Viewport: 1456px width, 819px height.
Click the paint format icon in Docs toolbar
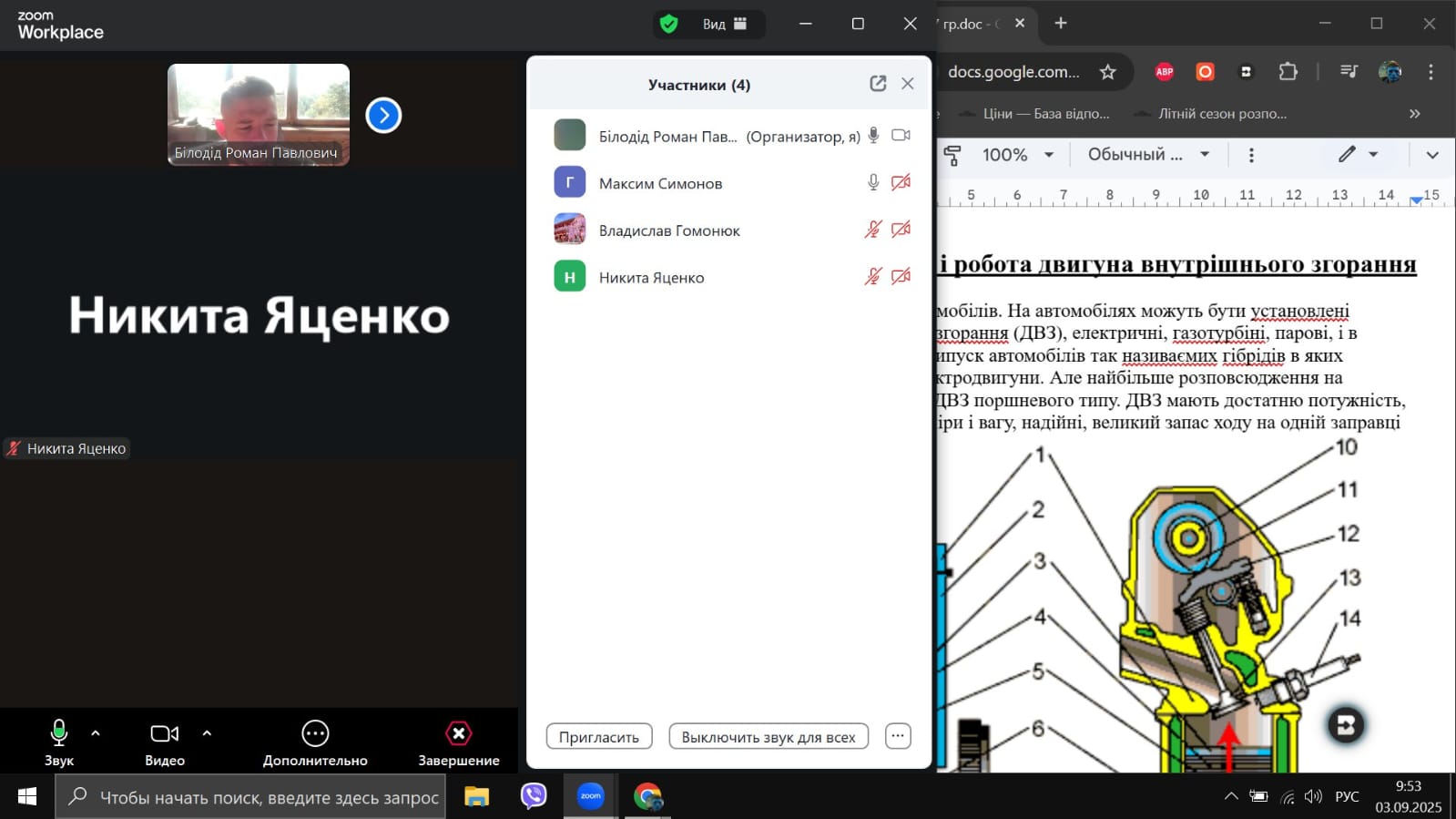pyautogui.click(x=952, y=155)
